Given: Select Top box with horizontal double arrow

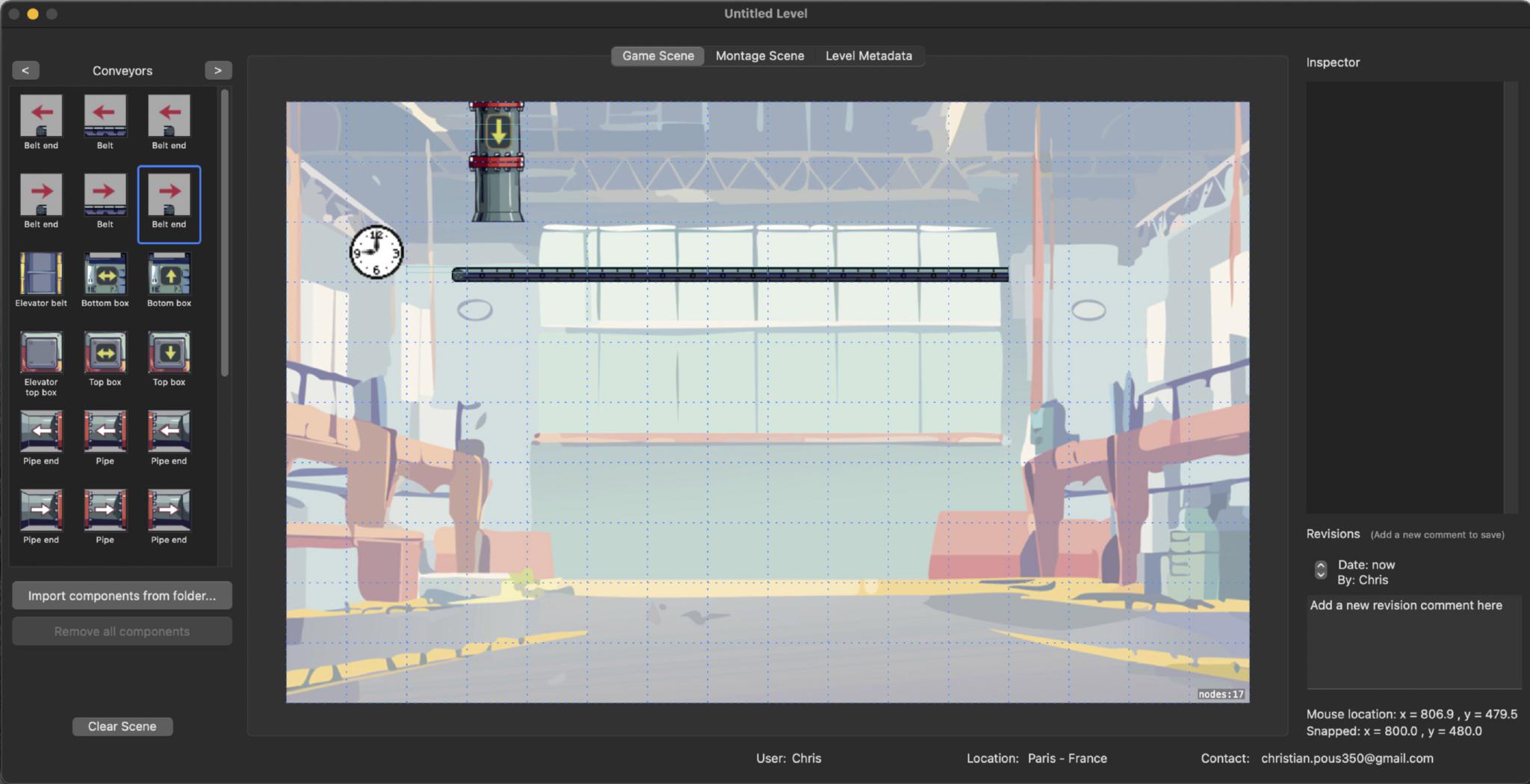Looking at the screenshot, I should 105,353.
